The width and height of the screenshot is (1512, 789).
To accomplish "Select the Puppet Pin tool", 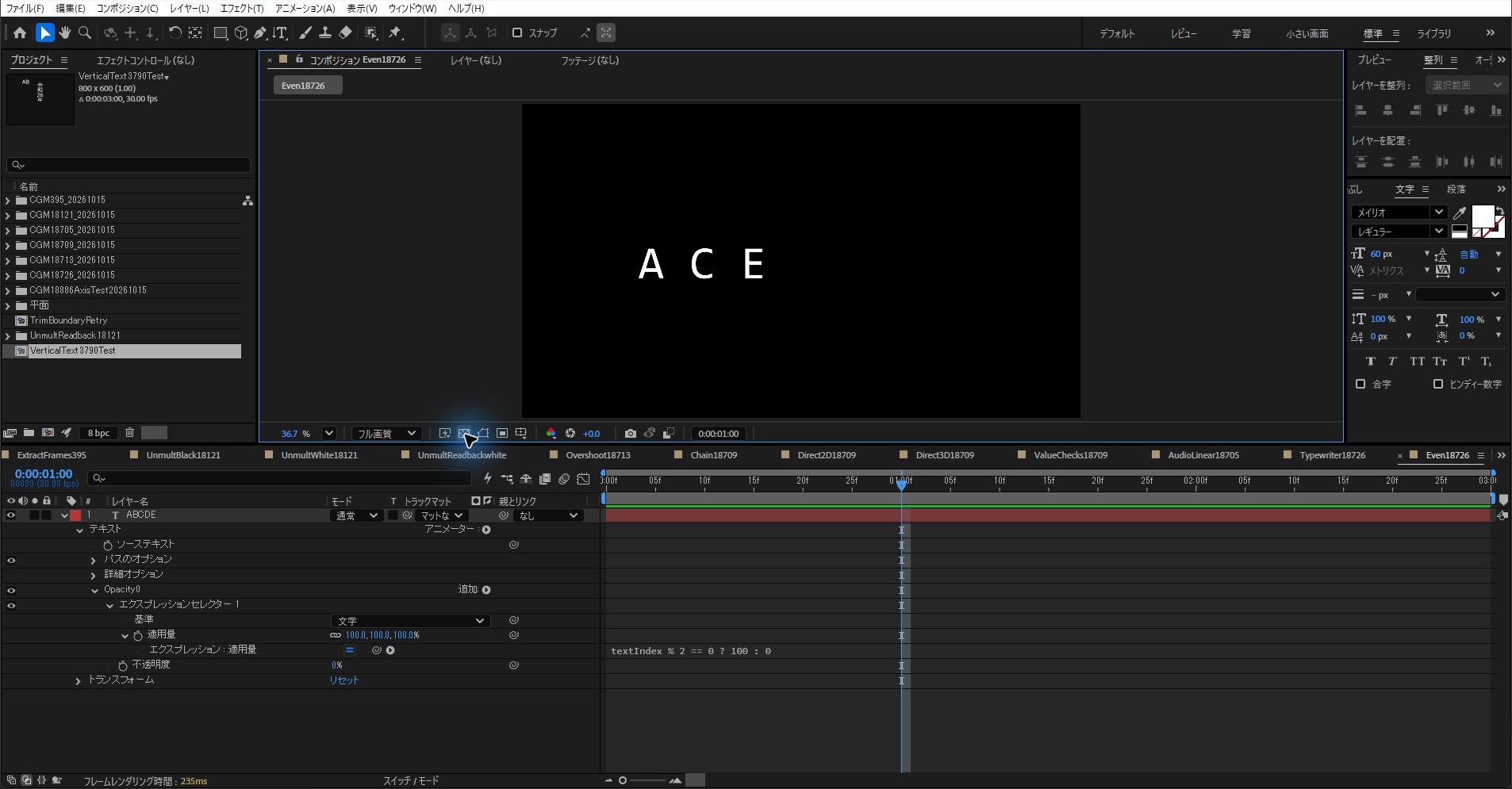I will 395,33.
